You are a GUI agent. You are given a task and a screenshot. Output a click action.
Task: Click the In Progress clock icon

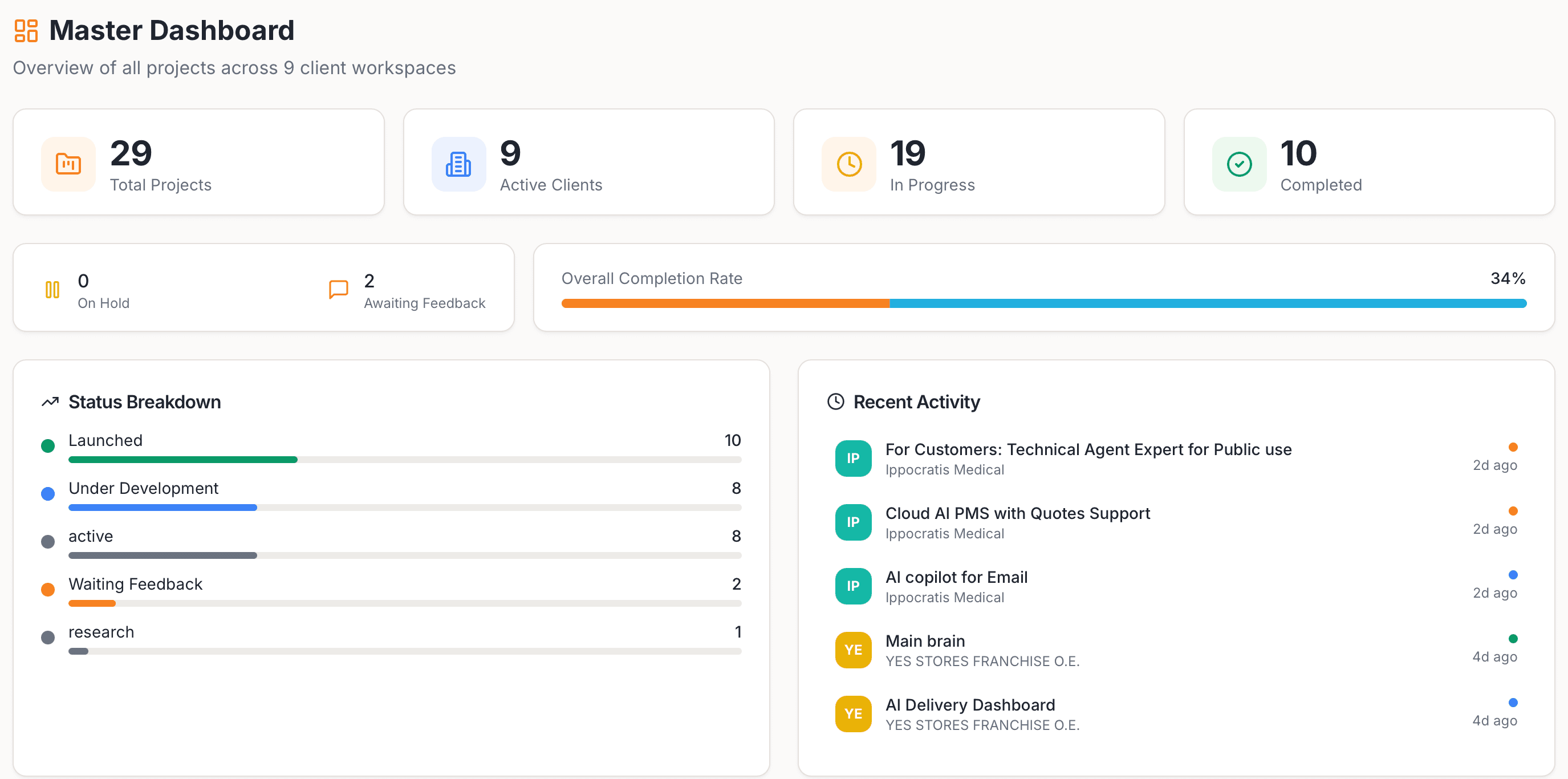pos(848,164)
